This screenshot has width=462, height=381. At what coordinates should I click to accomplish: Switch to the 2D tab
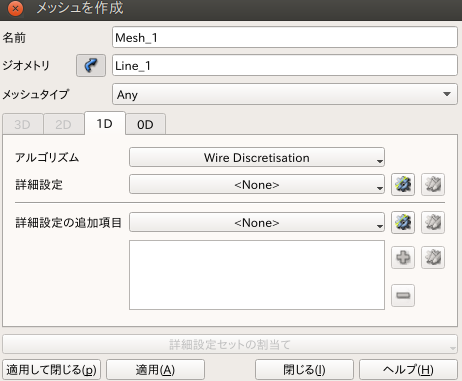(64, 124)
